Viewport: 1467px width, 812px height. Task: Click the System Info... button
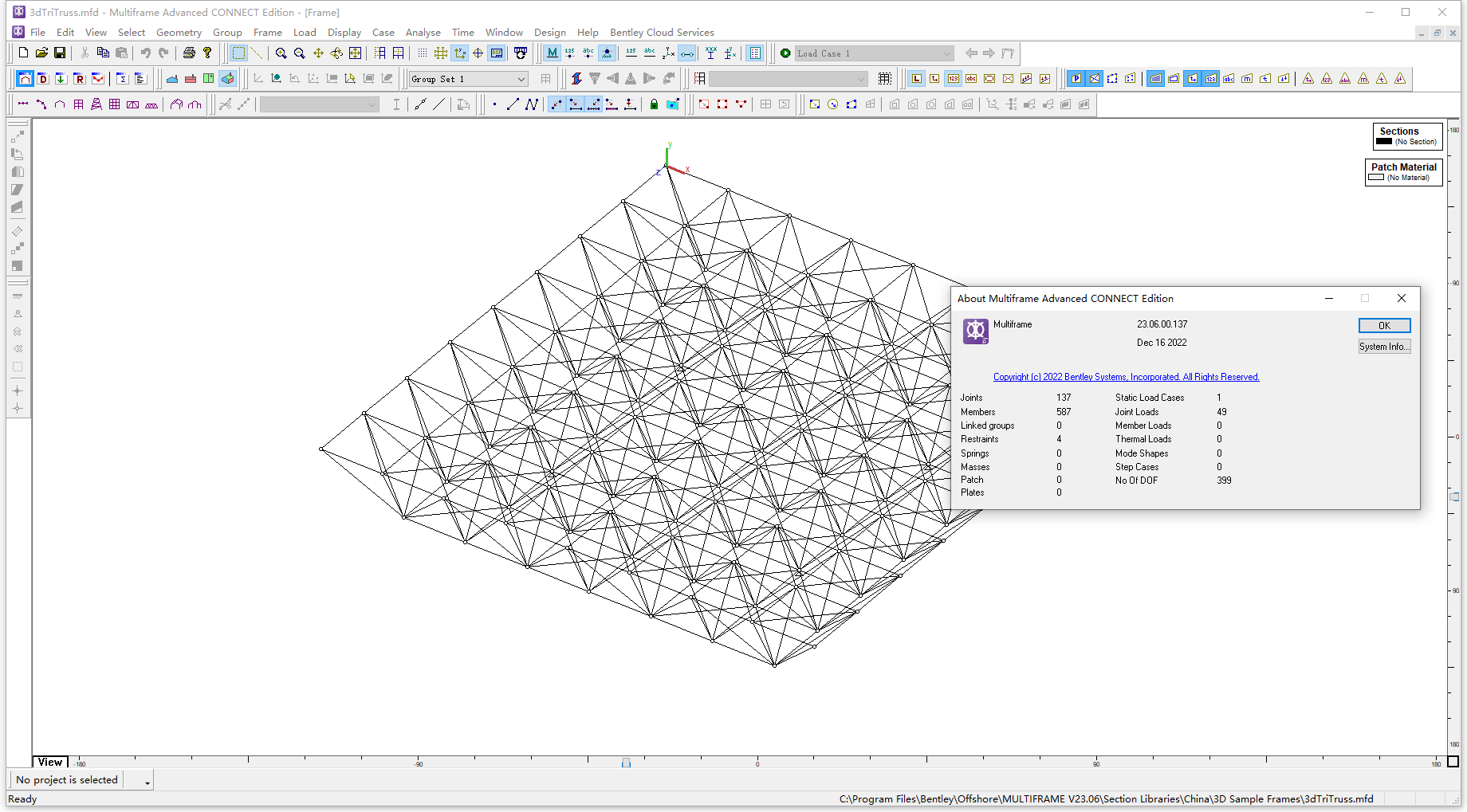[x=1384, y=347]
